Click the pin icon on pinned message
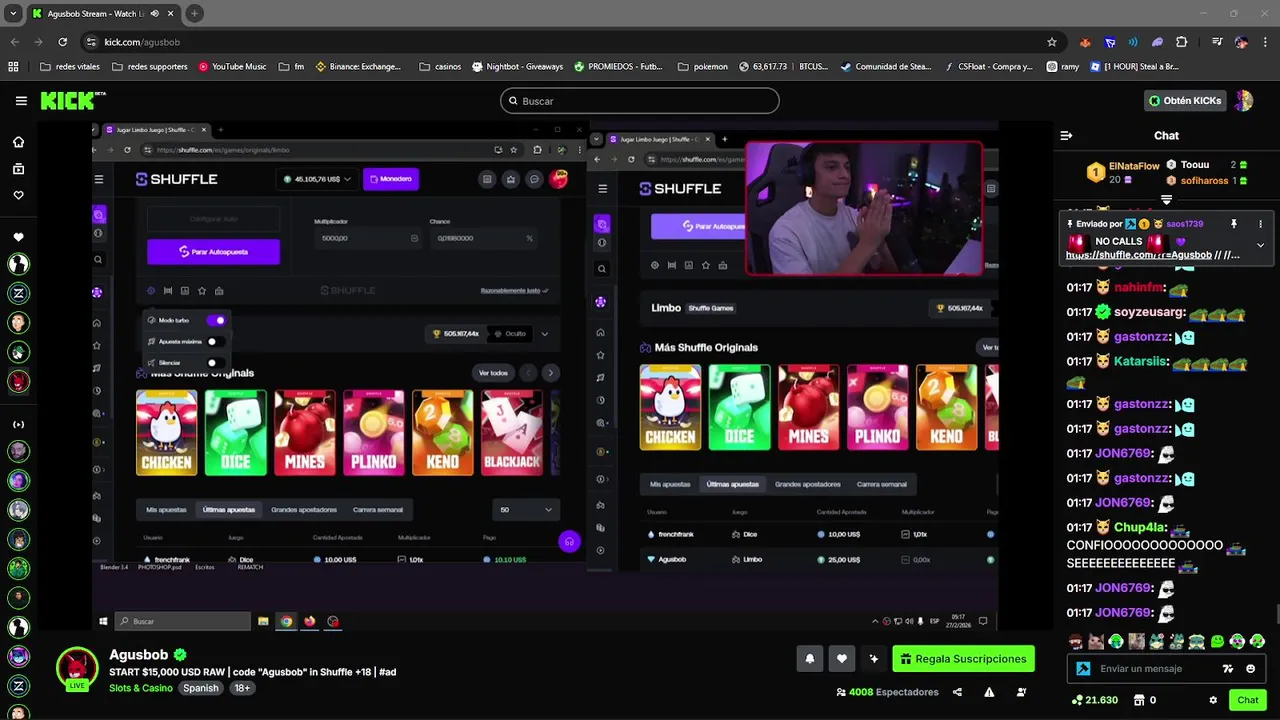The image size is (1280, 720). click(x=1234, y=224)
